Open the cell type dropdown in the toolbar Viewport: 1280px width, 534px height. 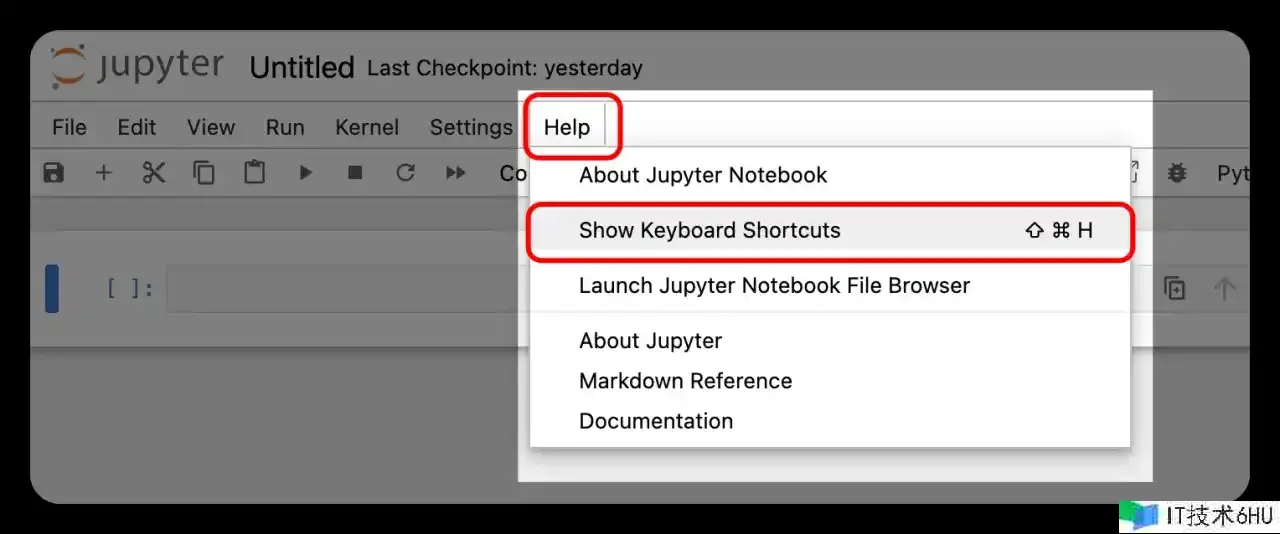tap(514, 173)
